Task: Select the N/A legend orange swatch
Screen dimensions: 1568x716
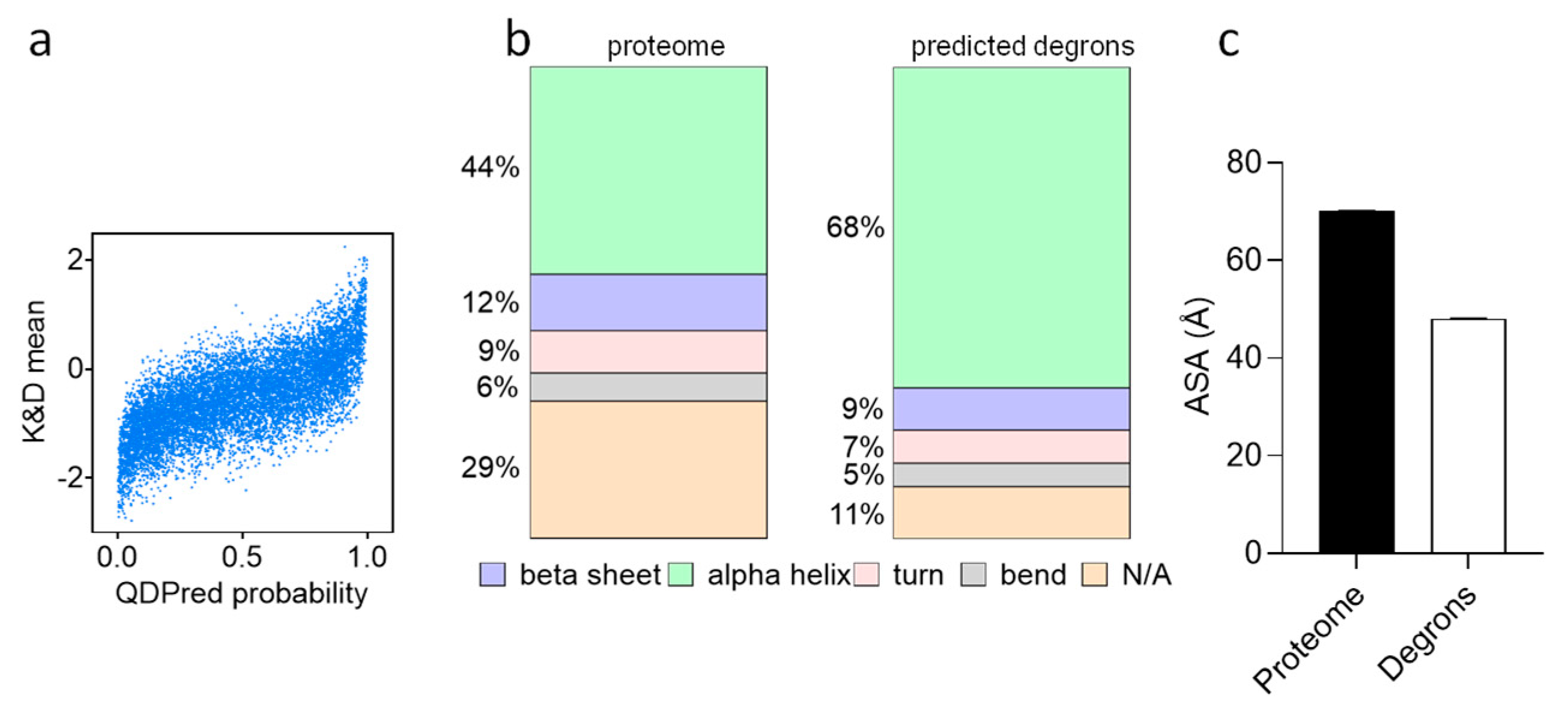Action: tap(1094, 574)
